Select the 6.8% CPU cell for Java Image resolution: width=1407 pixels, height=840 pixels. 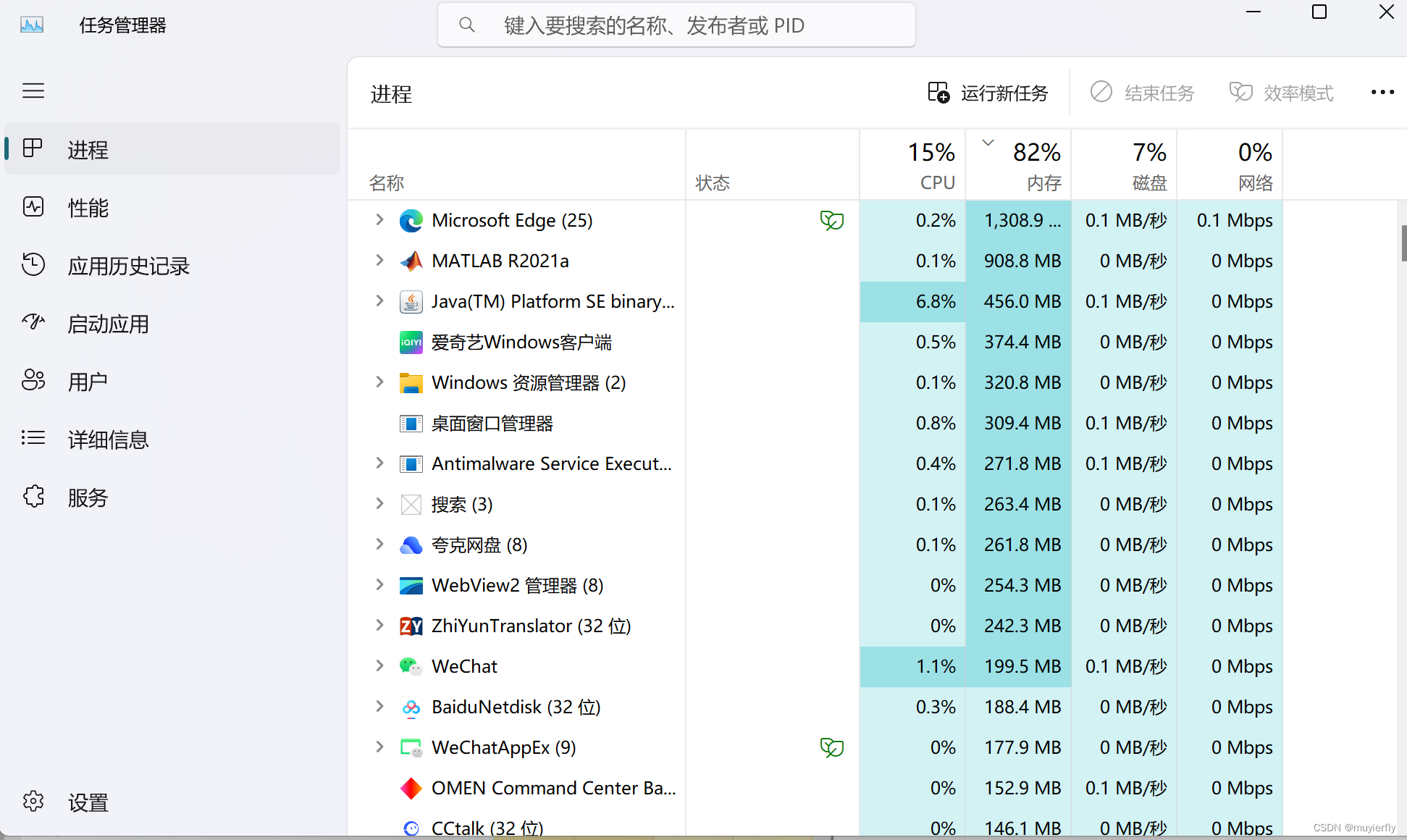coord(912,301)
